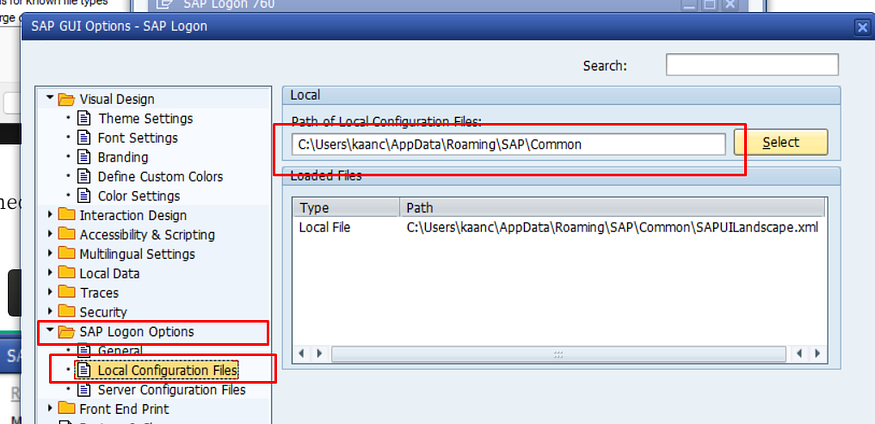Click the Visual Design folder icon
875x424 pixels.
pyautogui.click(x=66, y=99)
